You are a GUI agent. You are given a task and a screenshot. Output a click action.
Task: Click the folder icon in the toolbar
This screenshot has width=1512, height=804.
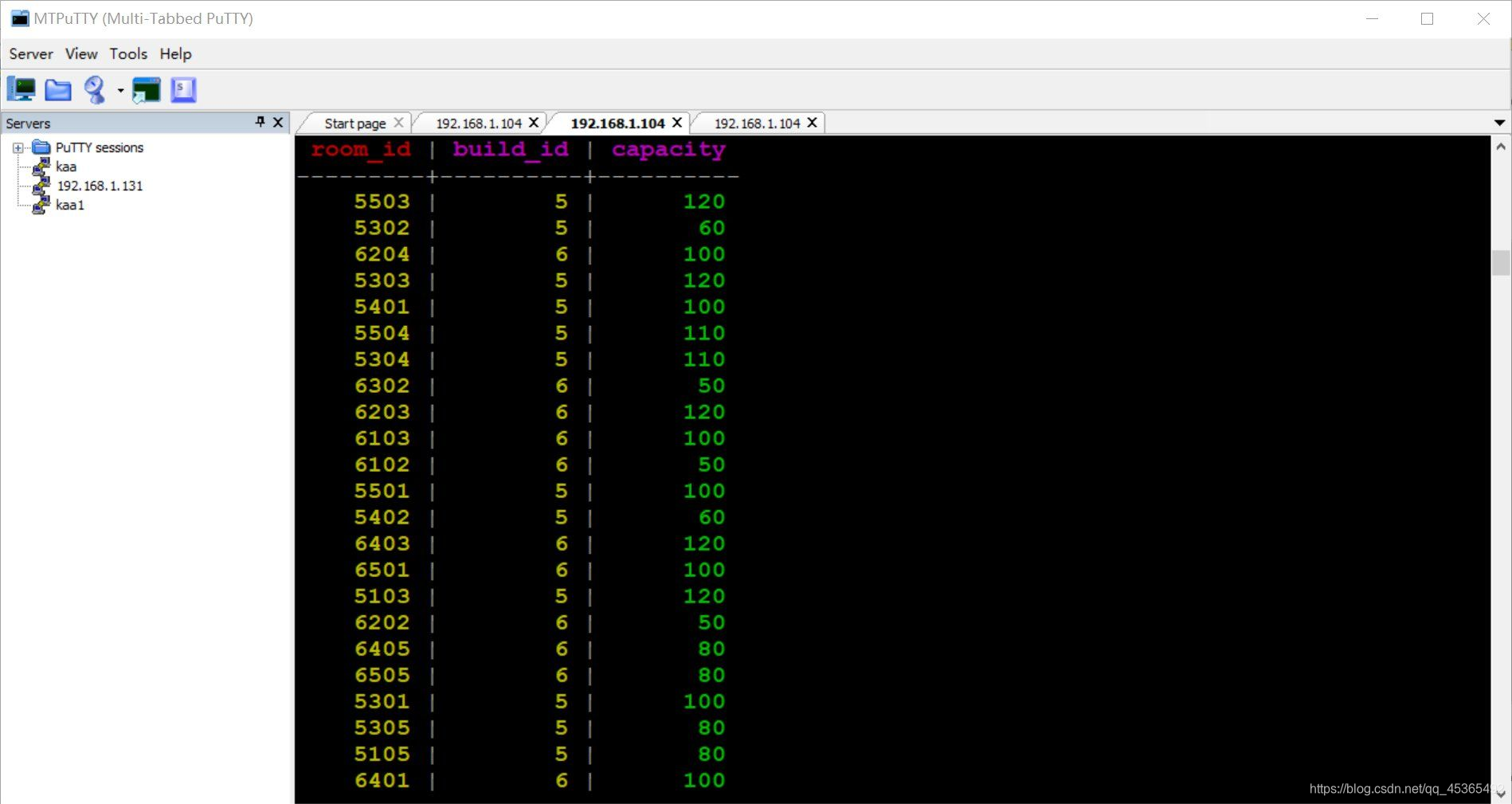click(x=57, y=90)
